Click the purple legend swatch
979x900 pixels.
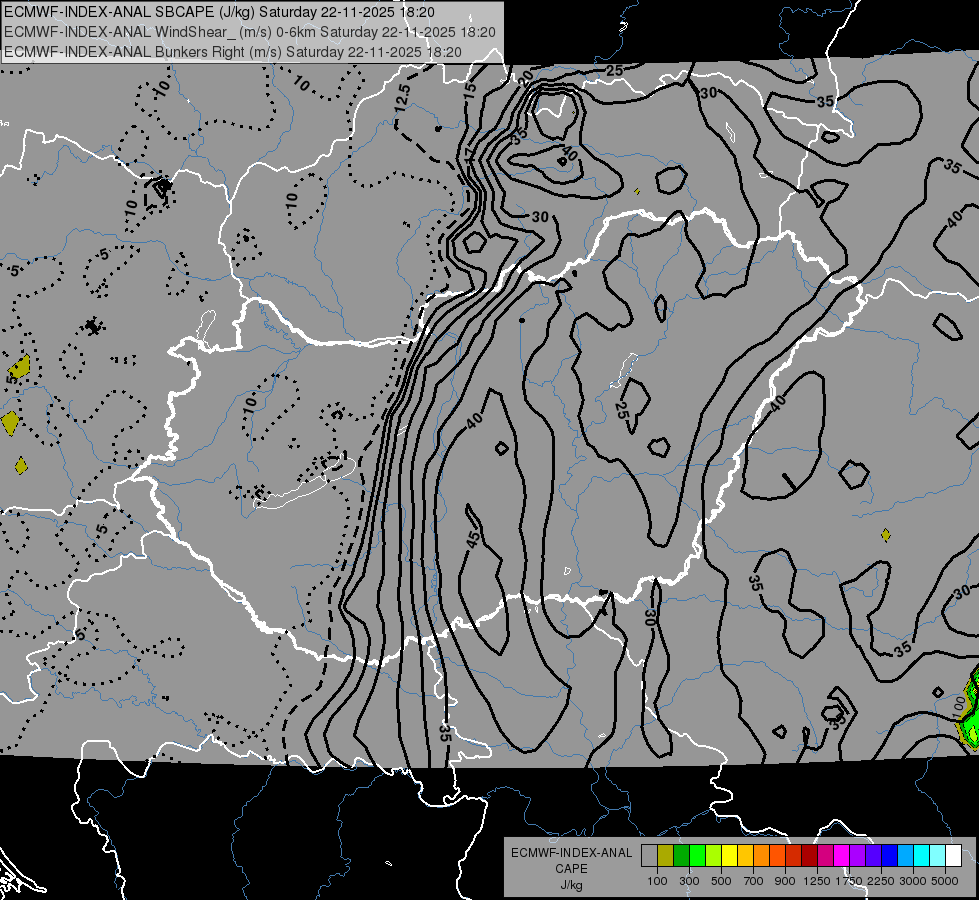coord(857,856)
